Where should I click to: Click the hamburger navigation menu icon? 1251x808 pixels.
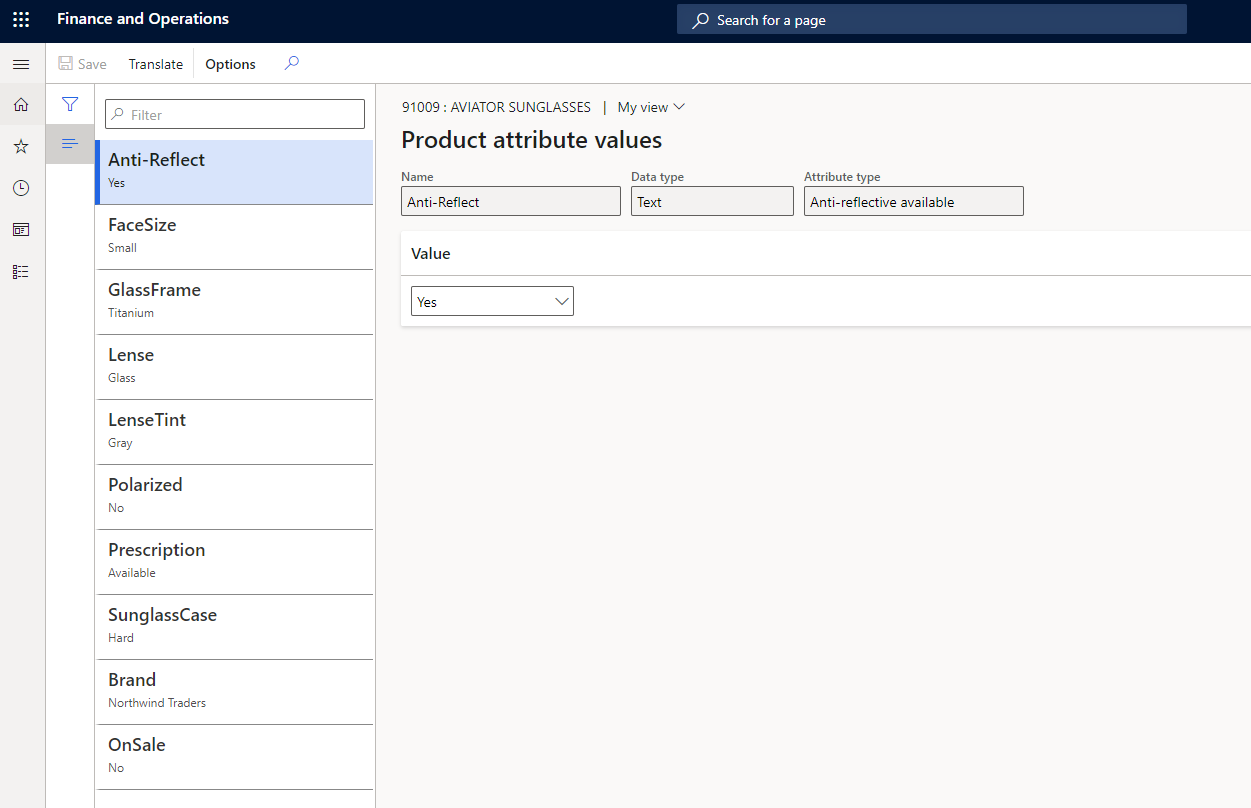tap(20, 63)
